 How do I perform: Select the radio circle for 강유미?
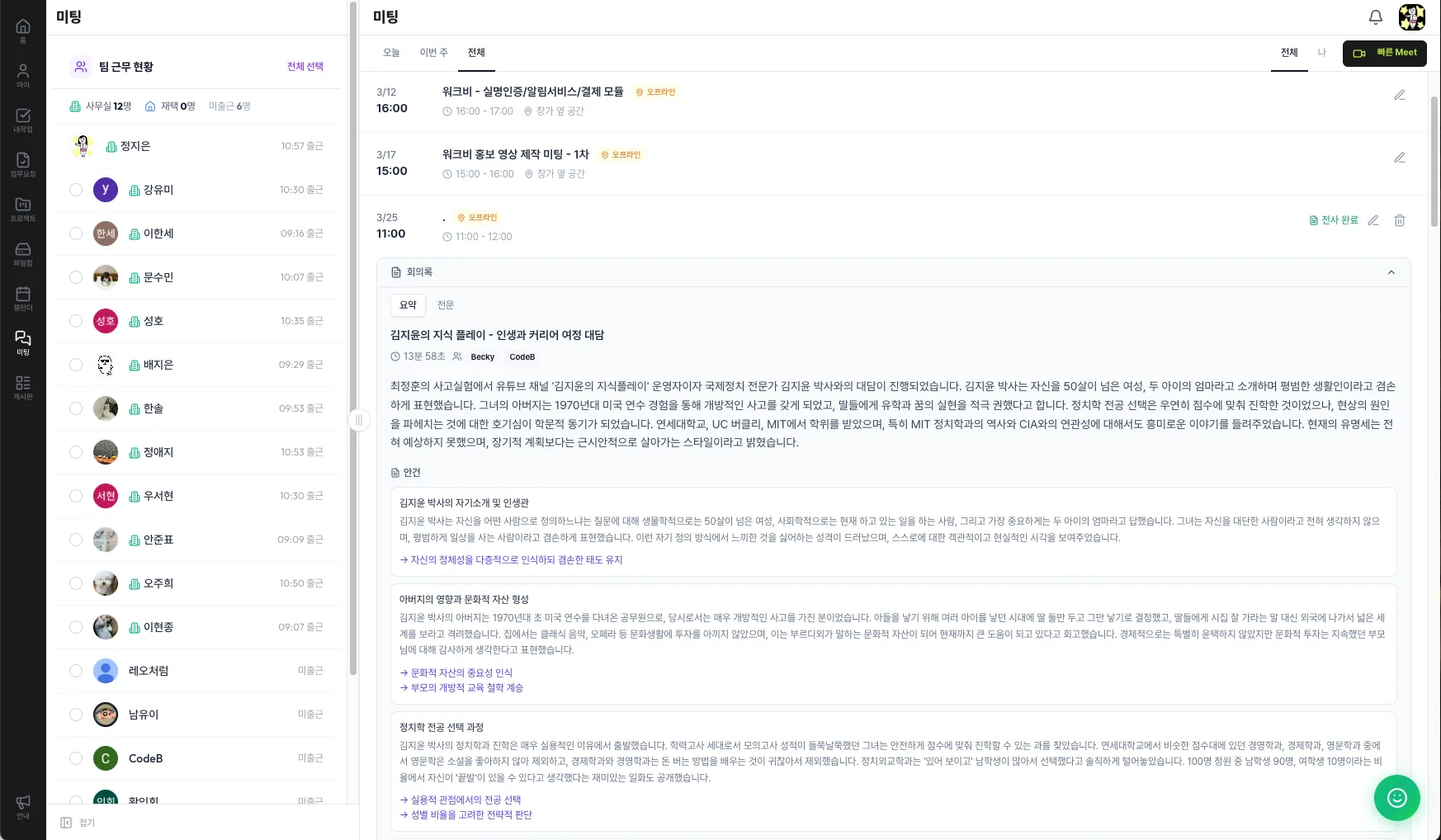(x=76, y=190)
